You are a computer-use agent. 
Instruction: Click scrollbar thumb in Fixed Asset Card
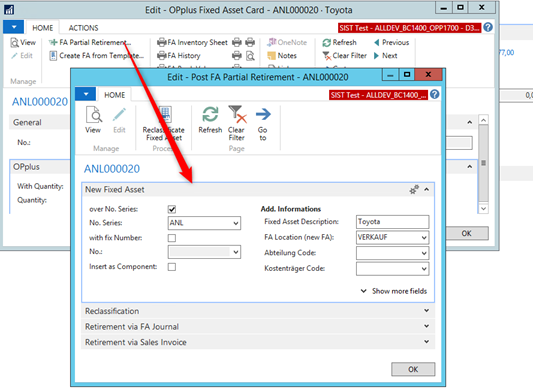click(483, 163)
